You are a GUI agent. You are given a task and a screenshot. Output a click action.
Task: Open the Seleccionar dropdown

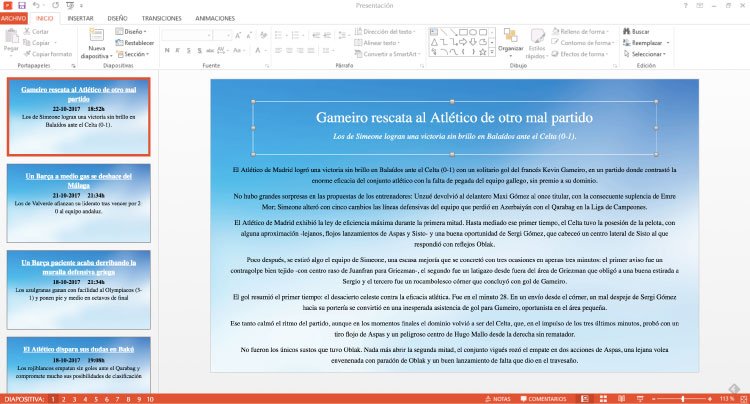coord(644,54)
